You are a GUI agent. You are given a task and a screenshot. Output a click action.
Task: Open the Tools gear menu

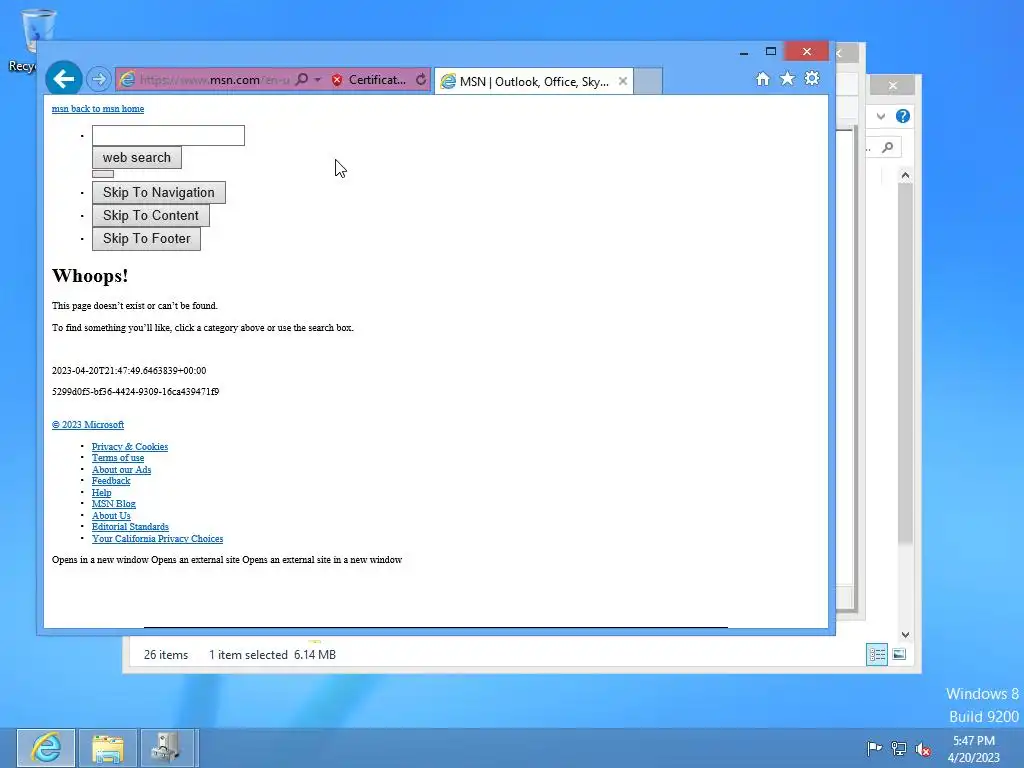click(812, 79)
